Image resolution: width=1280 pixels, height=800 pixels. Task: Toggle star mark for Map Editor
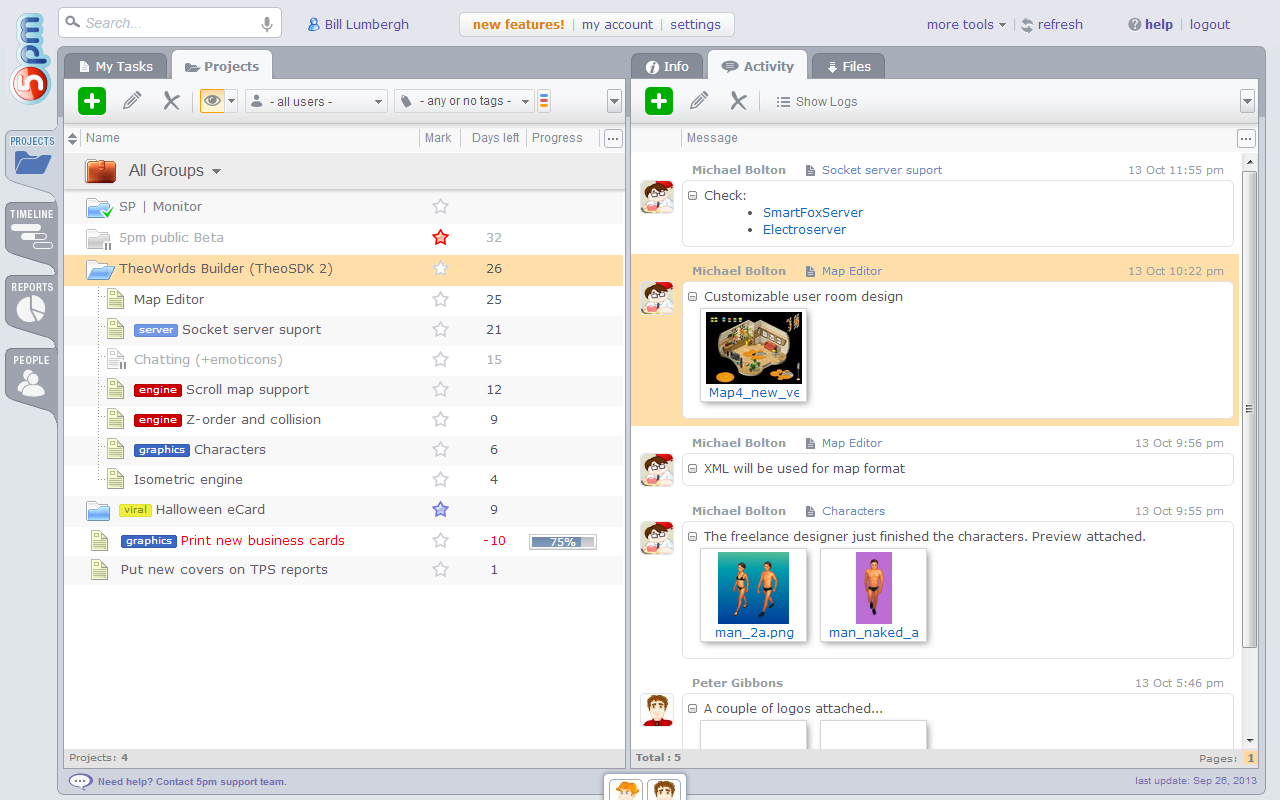click(440, 299)
